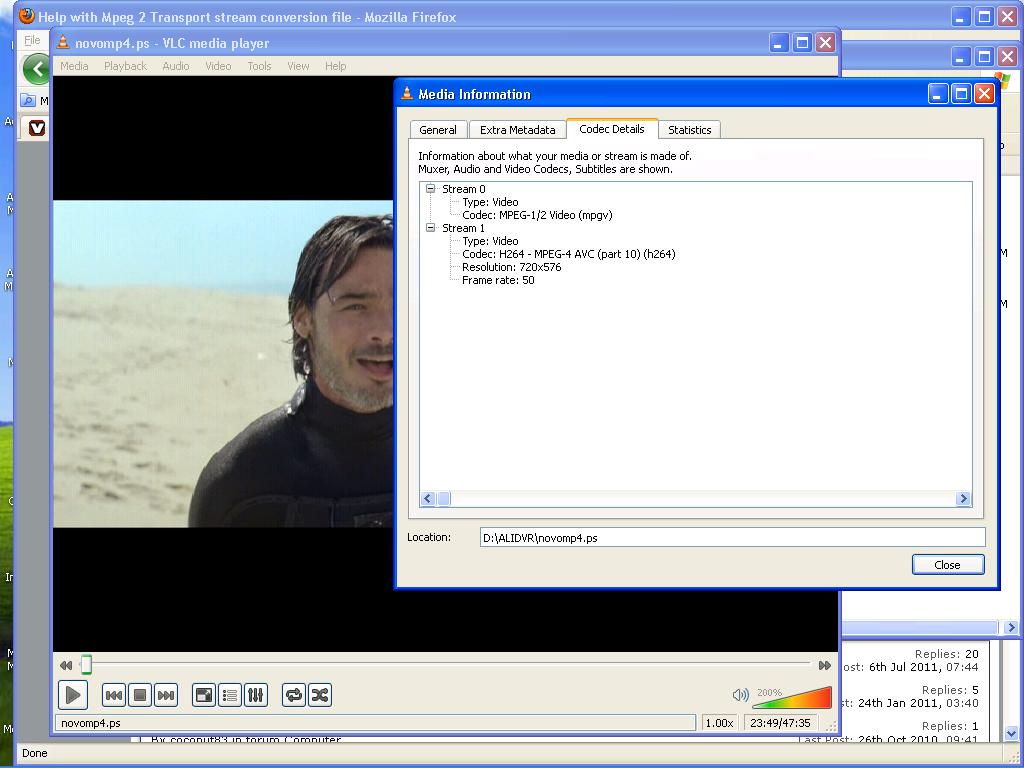1024x768 pixels.
Task: Maximize the Media Information dialog
Action: pyautogui.click(x=961, y=94)
